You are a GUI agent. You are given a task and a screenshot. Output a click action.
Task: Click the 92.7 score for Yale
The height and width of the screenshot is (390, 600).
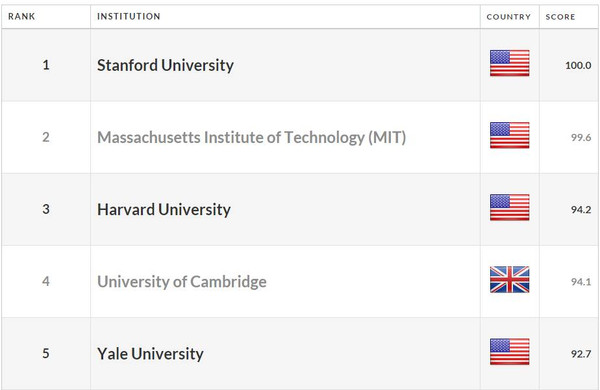coord(581,354)
